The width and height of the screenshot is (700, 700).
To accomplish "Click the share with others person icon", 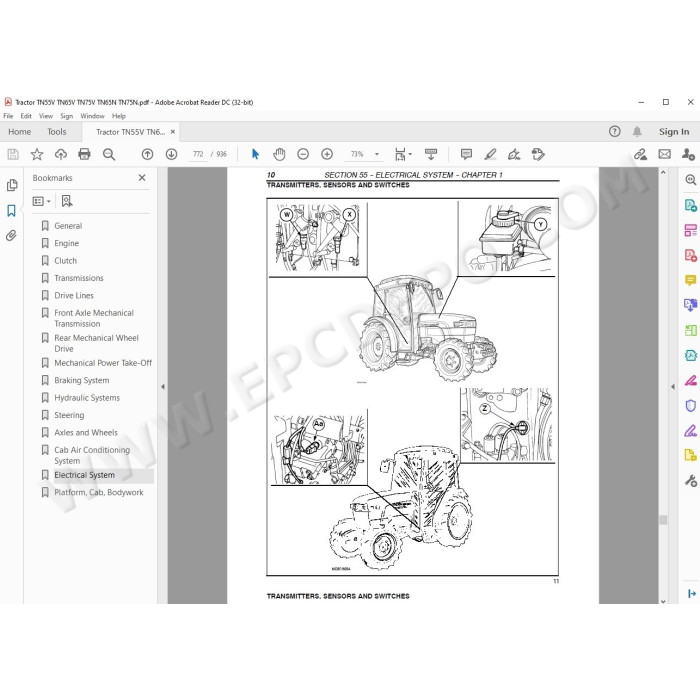I will [688, 154].
